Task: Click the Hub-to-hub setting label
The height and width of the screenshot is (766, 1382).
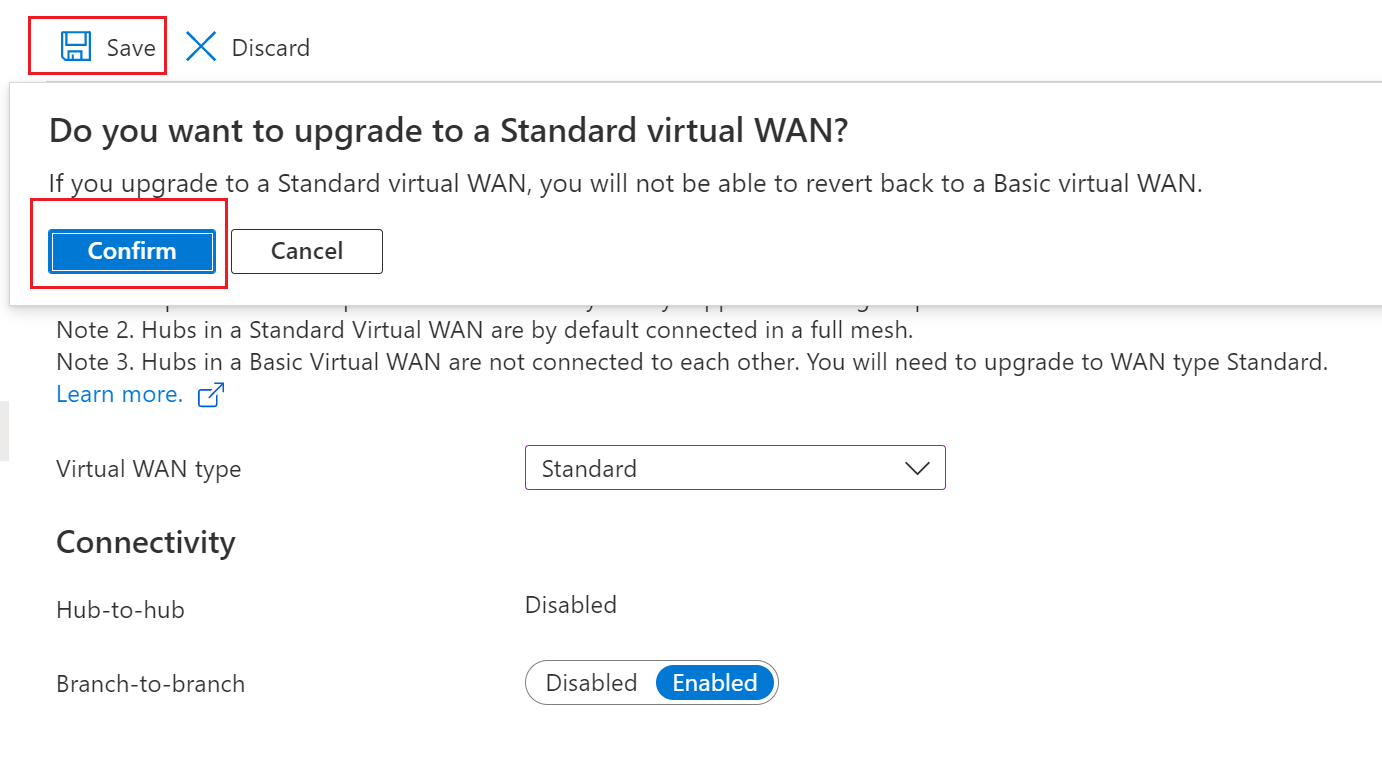Action: [x=120, y=610]
